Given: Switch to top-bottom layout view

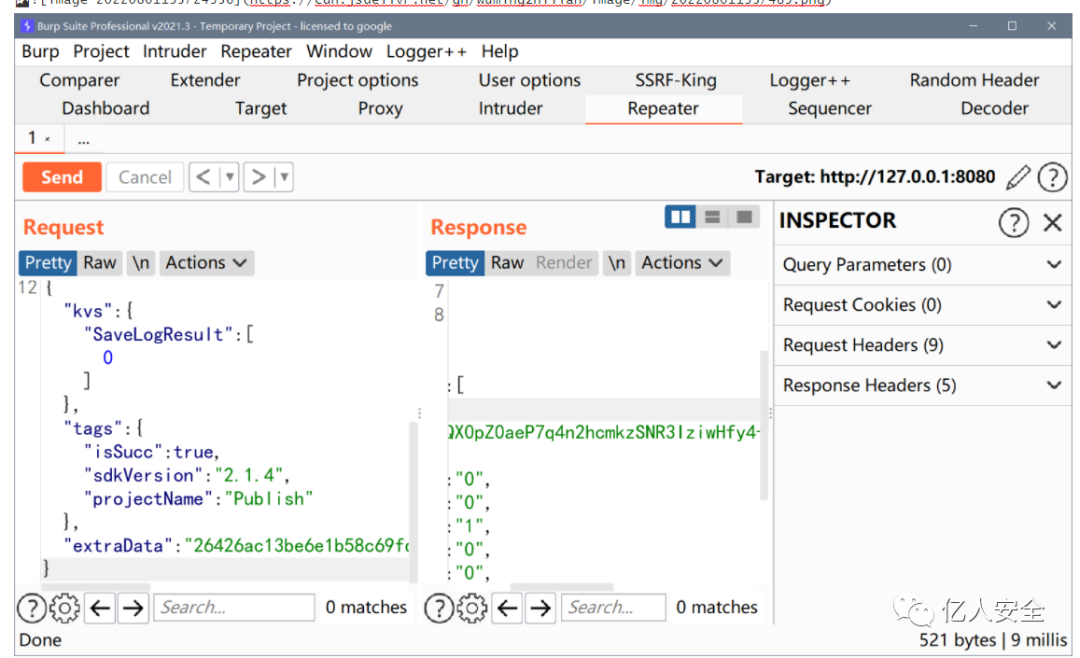Looking at the screenshot, I should coord(712,217).
